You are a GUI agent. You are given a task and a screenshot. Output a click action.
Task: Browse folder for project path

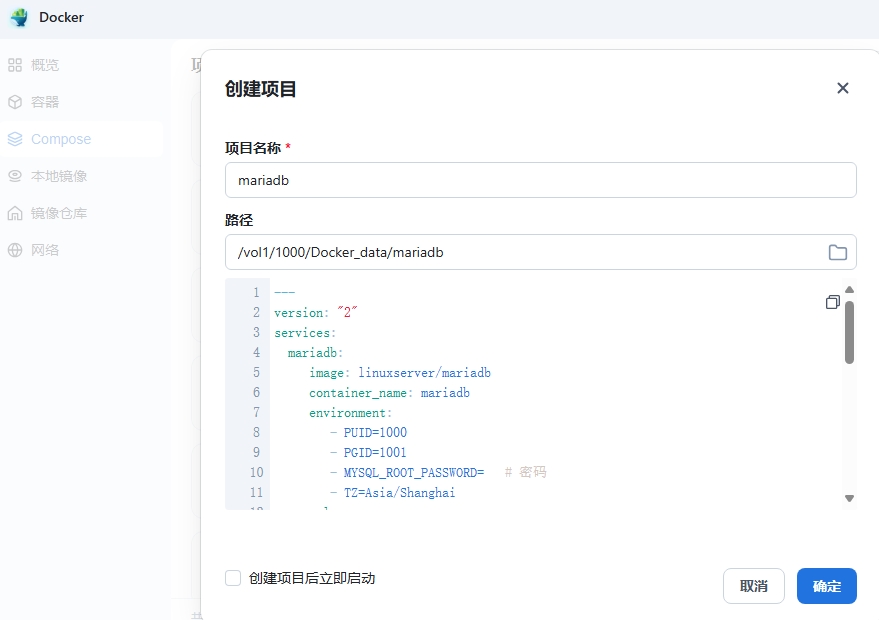click(x=838, y=252)
